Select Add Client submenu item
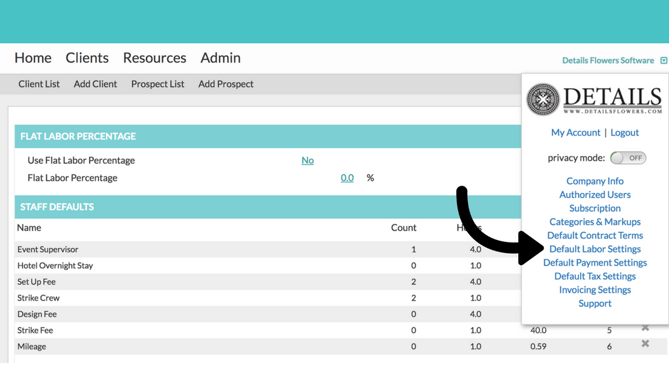669x375 pixels. tap(95, 84)
